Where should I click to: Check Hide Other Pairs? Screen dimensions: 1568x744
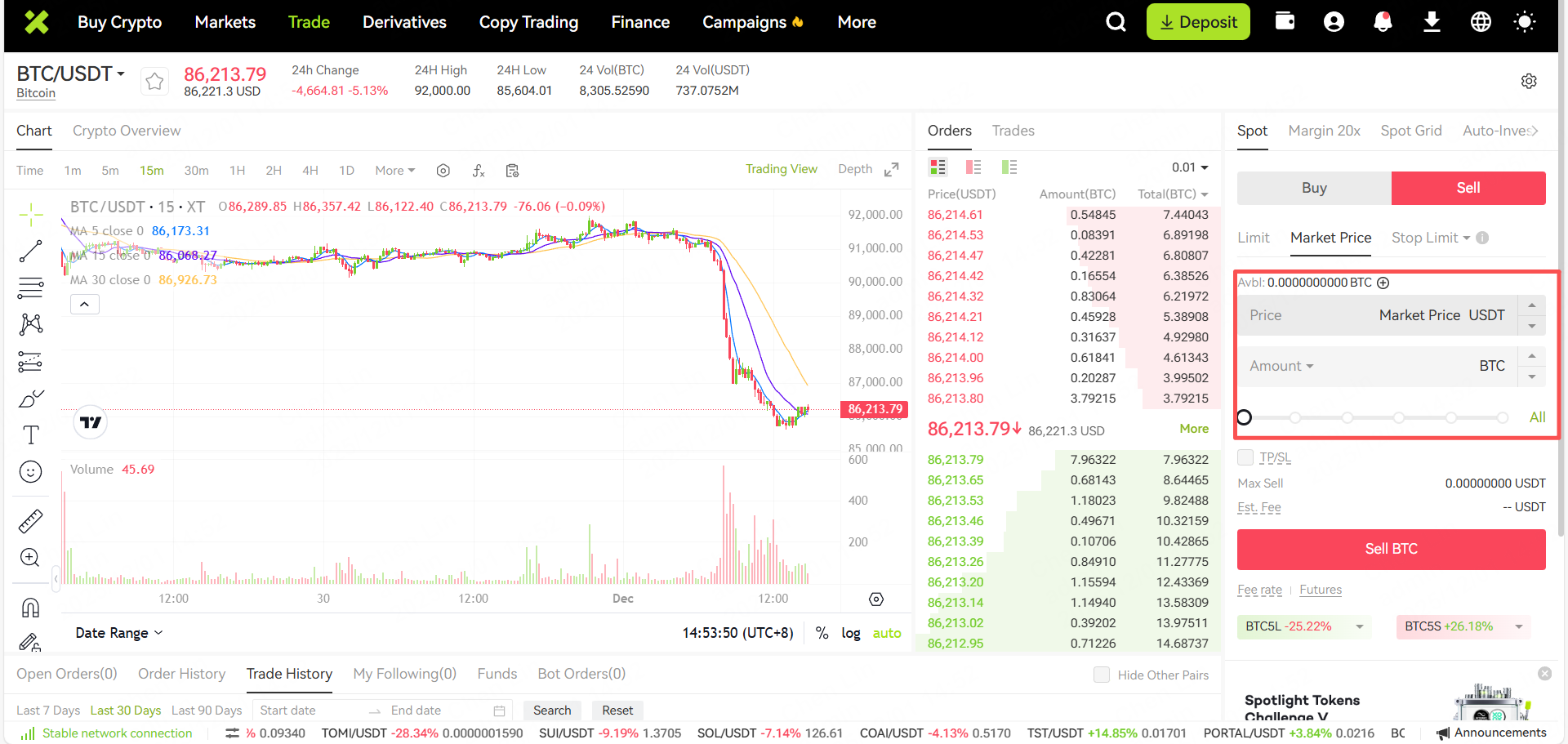(x=1102, y=675)
